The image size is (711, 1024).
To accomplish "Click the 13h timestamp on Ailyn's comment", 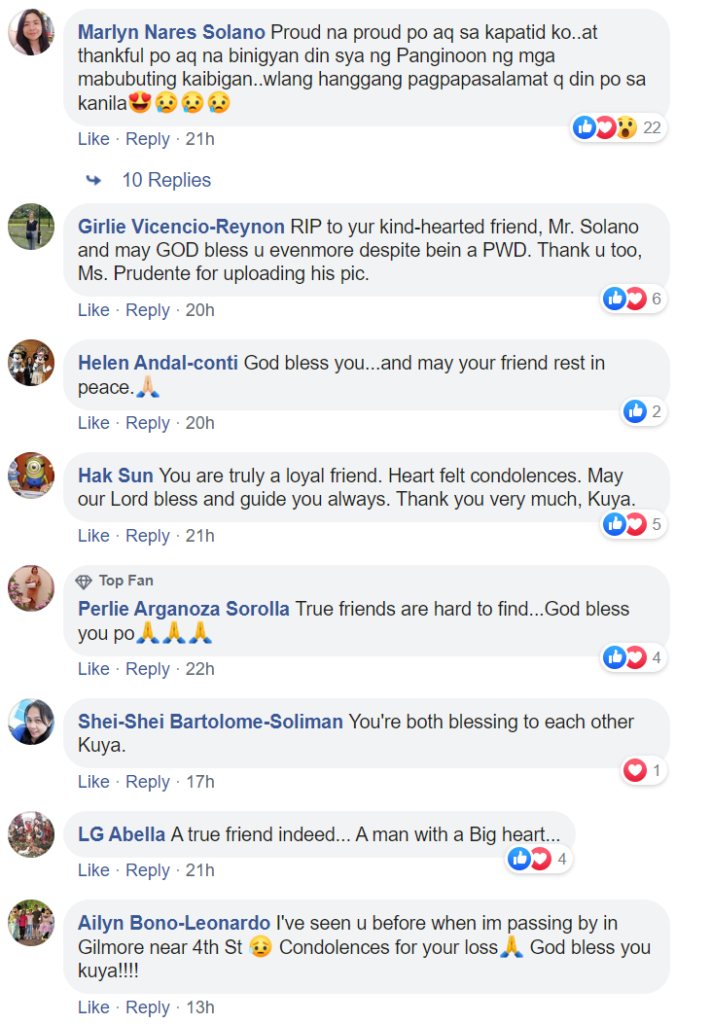I will coord(200,1007).
